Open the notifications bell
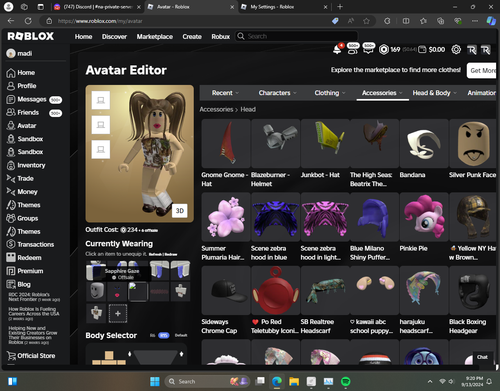The height and width of the screenshot is (391, 500). 337,49
